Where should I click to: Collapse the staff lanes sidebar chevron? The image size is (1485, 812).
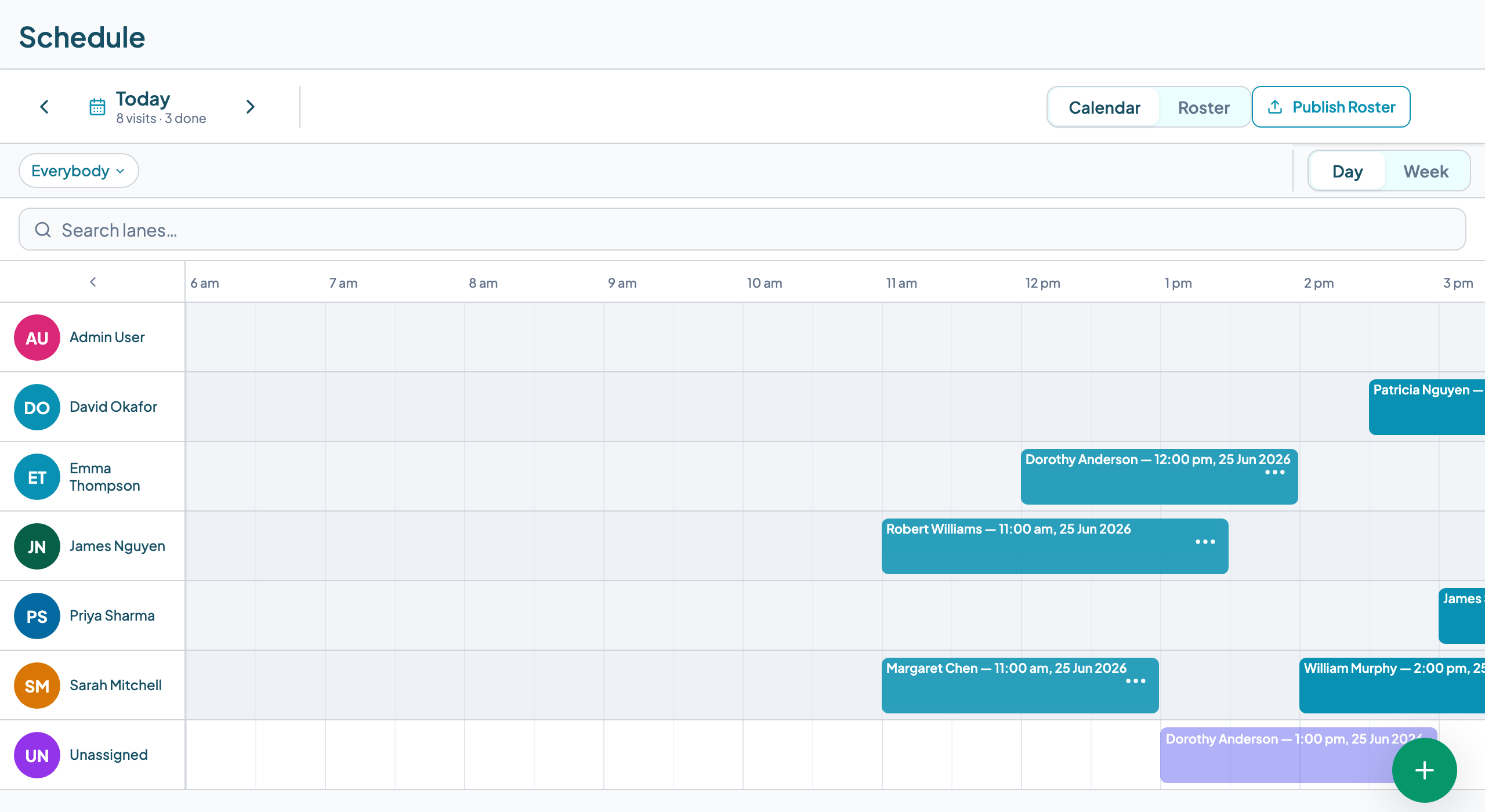[93, 282]
